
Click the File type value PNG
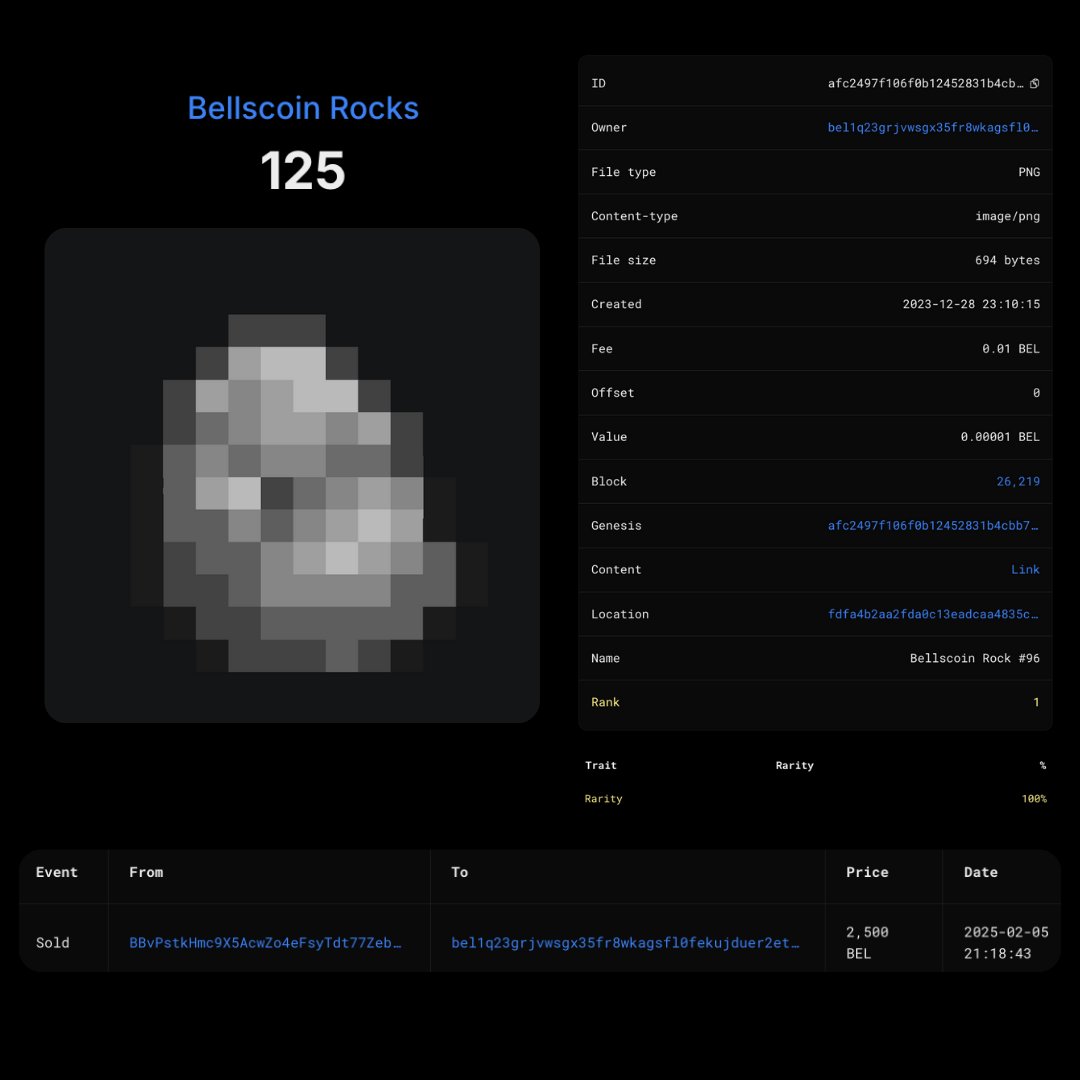pyautogui.click(x=1029, y=172)
